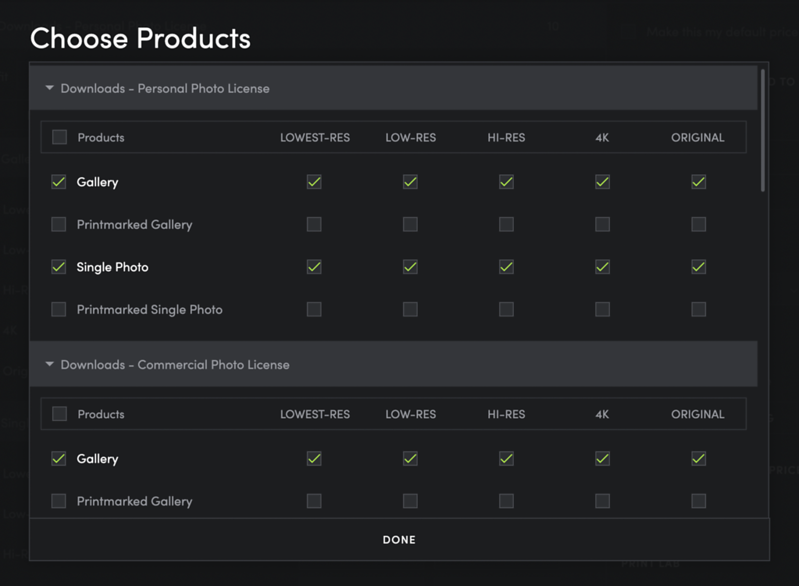This screenshot has height=586, width=799.
Task: Click ORIGINAL column header in Personal License
Action: pos(698,138)
